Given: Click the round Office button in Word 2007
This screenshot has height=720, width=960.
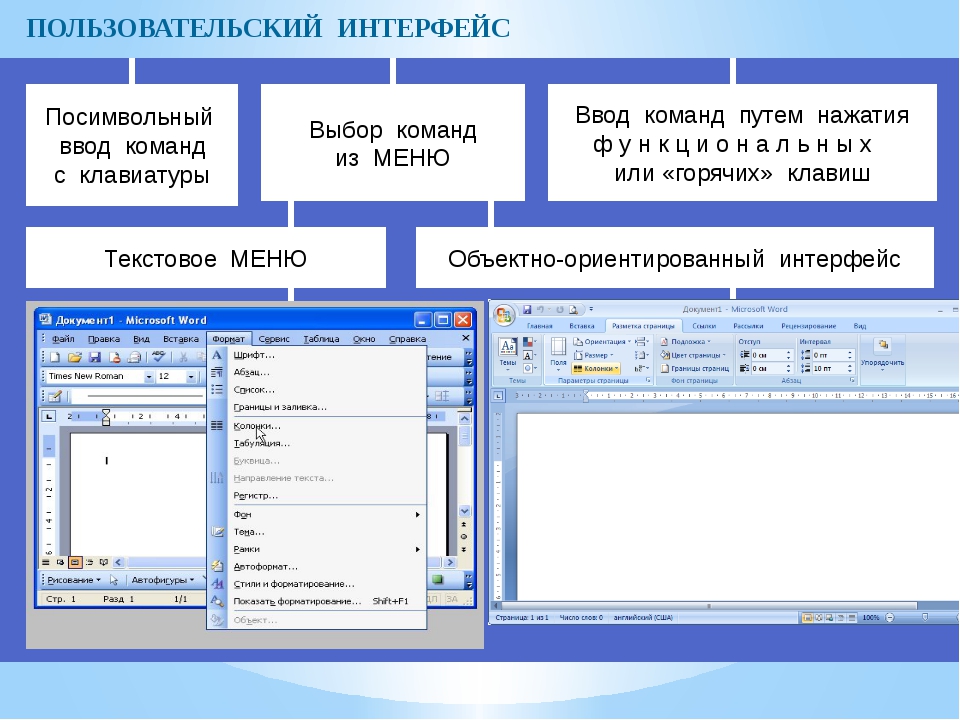Looking at the screenshot, I should point(504,316).
